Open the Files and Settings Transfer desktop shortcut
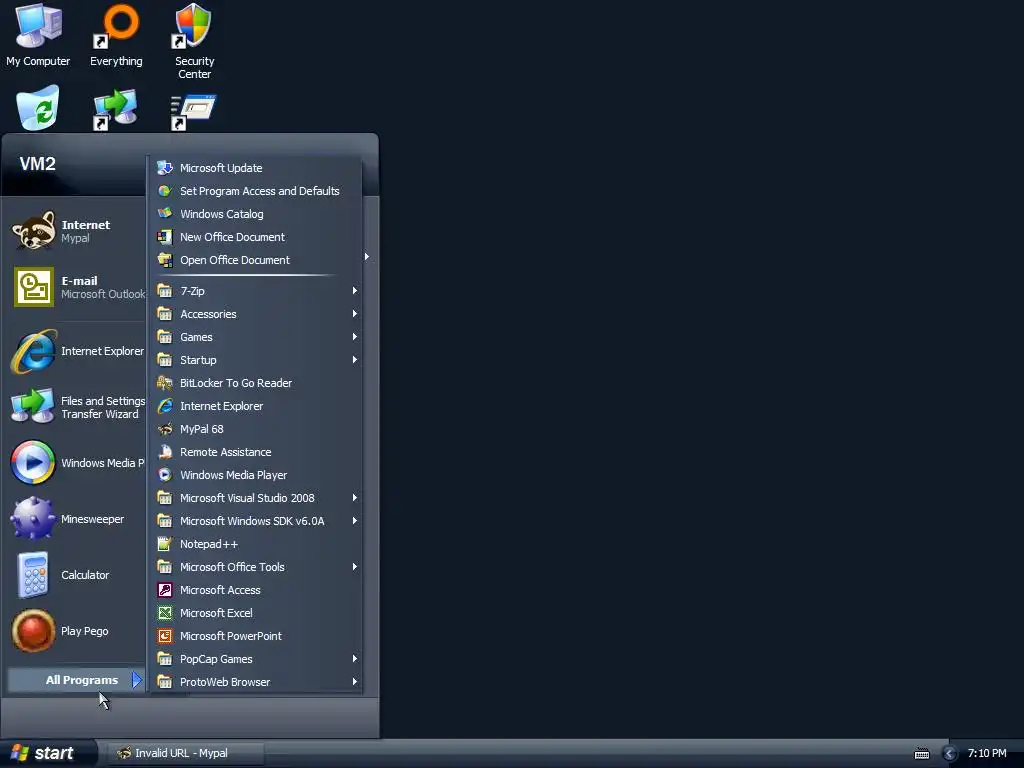The height and width of the screenshot is (768, 1024). click(115, 109)
